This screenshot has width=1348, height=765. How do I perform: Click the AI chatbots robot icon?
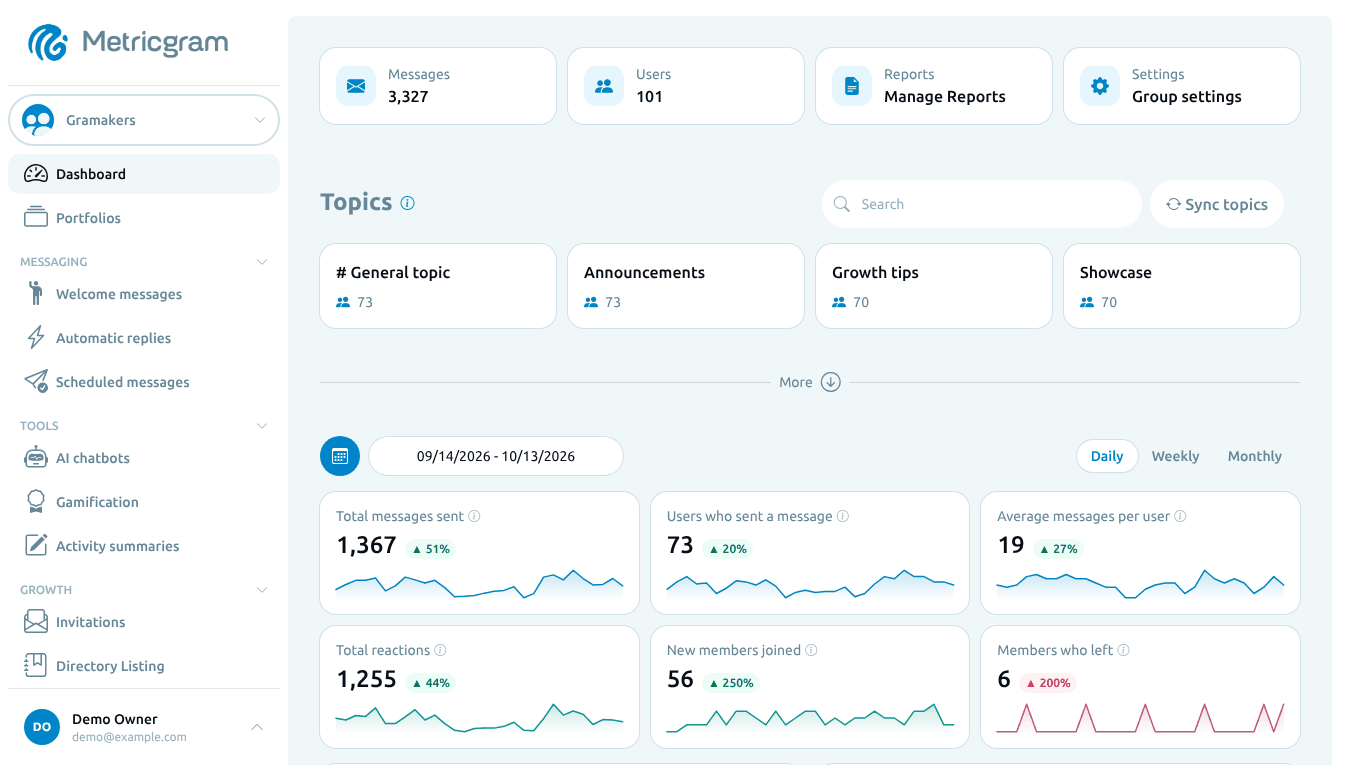click(36, 458)
